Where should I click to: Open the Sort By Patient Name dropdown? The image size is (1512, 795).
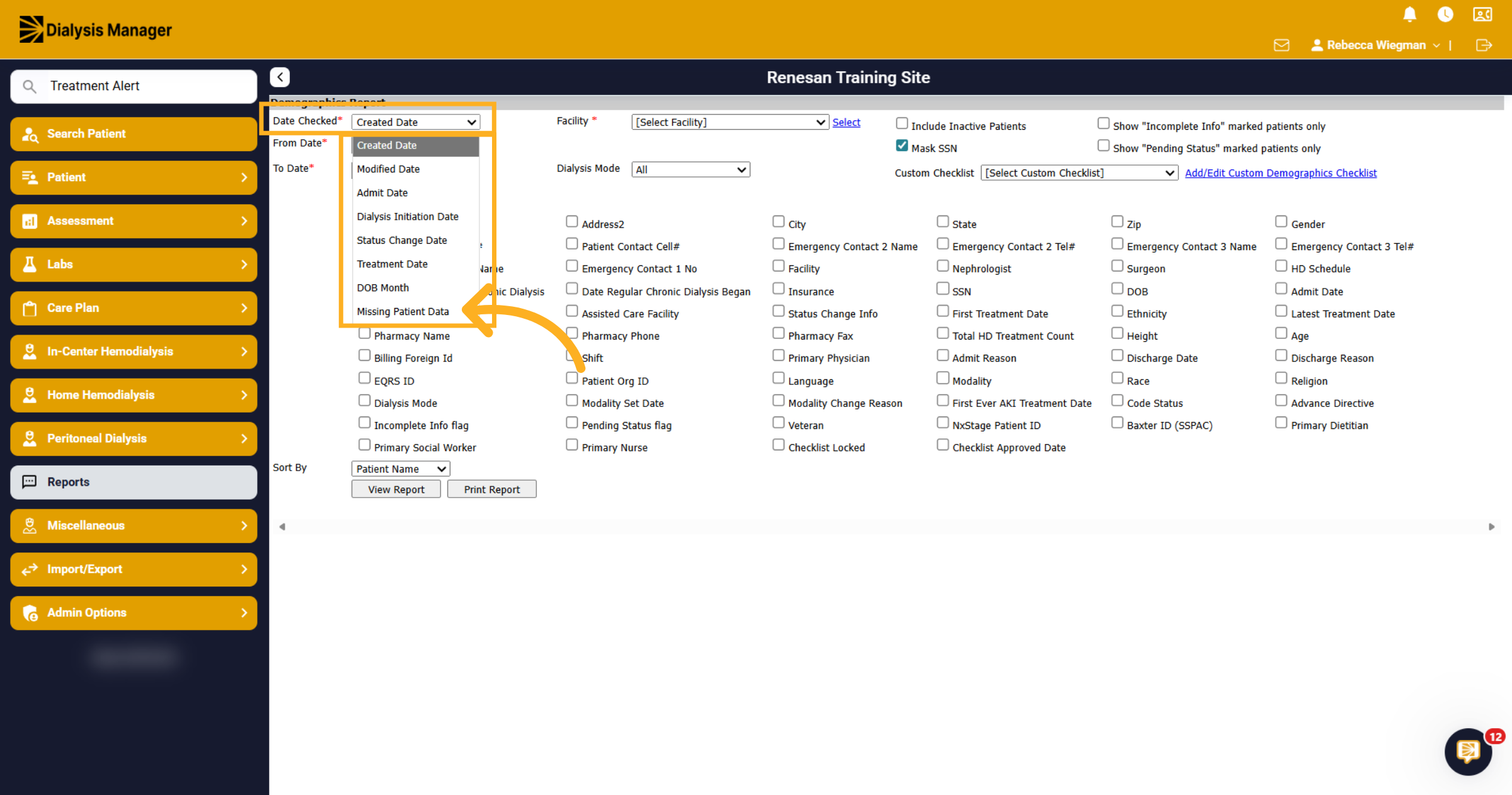(x=401, y=469)
